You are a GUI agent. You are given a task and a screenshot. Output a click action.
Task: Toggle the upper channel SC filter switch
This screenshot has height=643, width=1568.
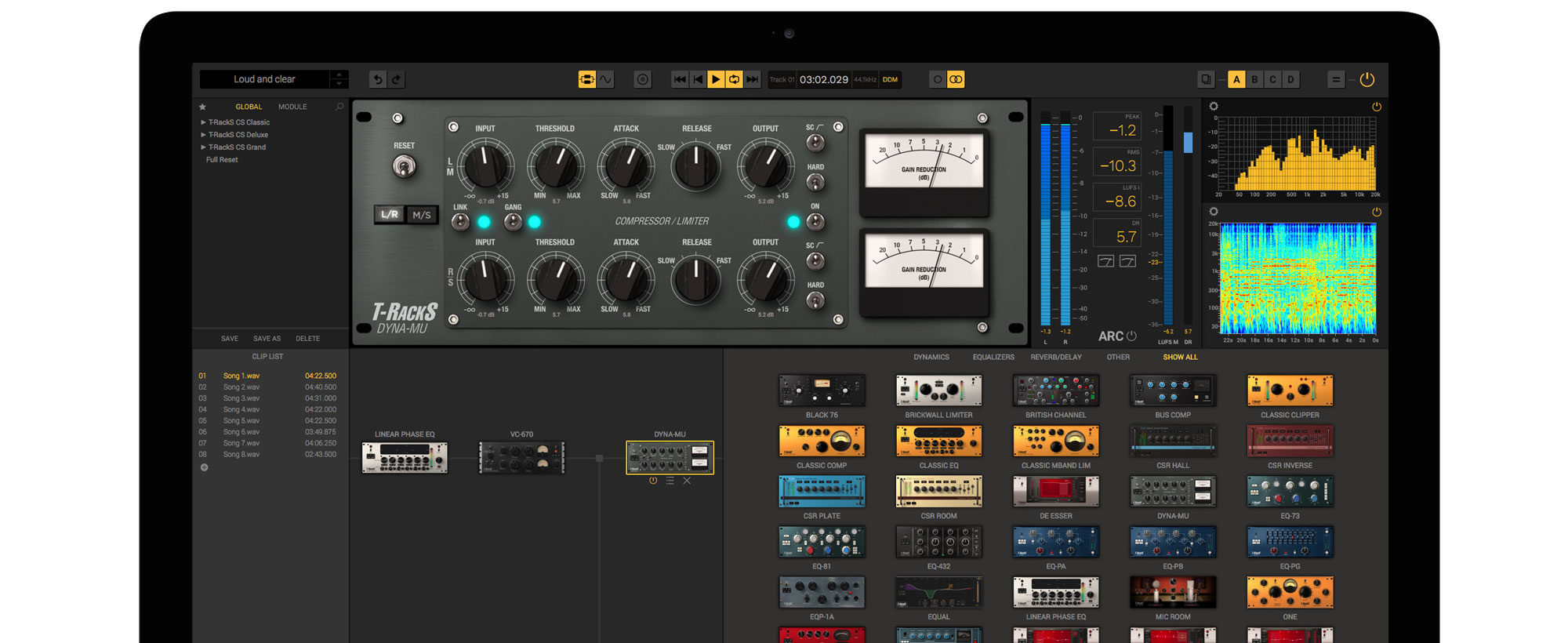(815, 142)
